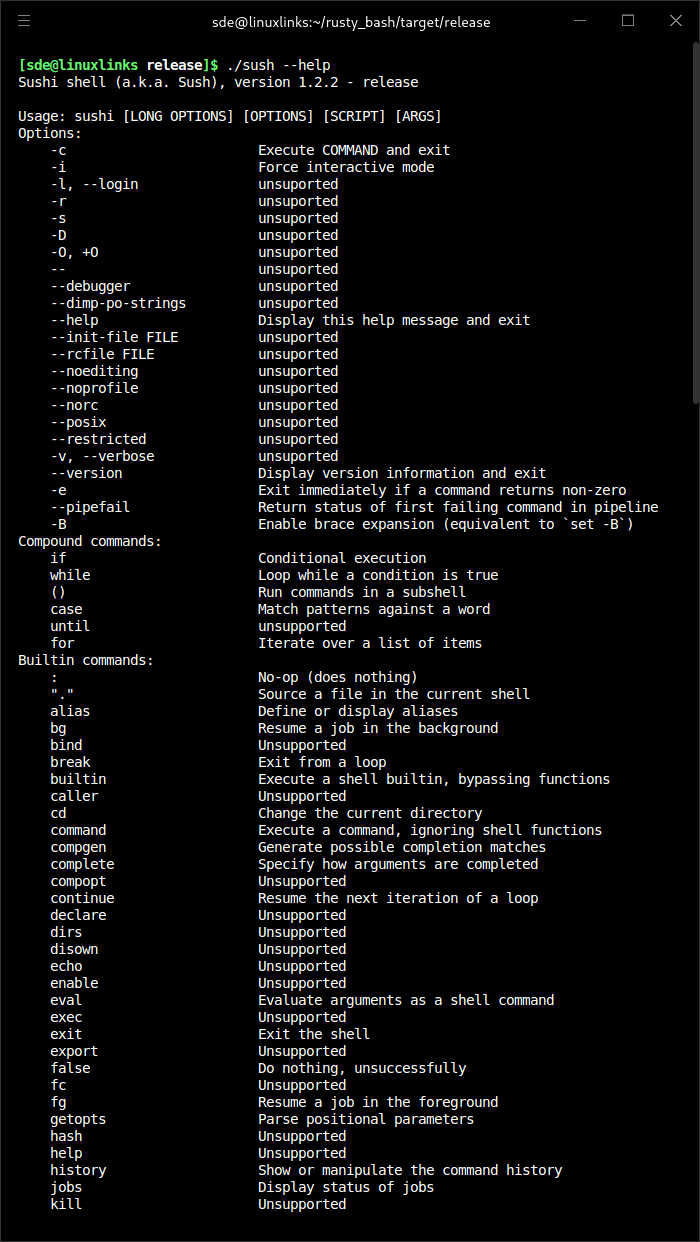Select the Builtin commands heading

pos(80,659)
